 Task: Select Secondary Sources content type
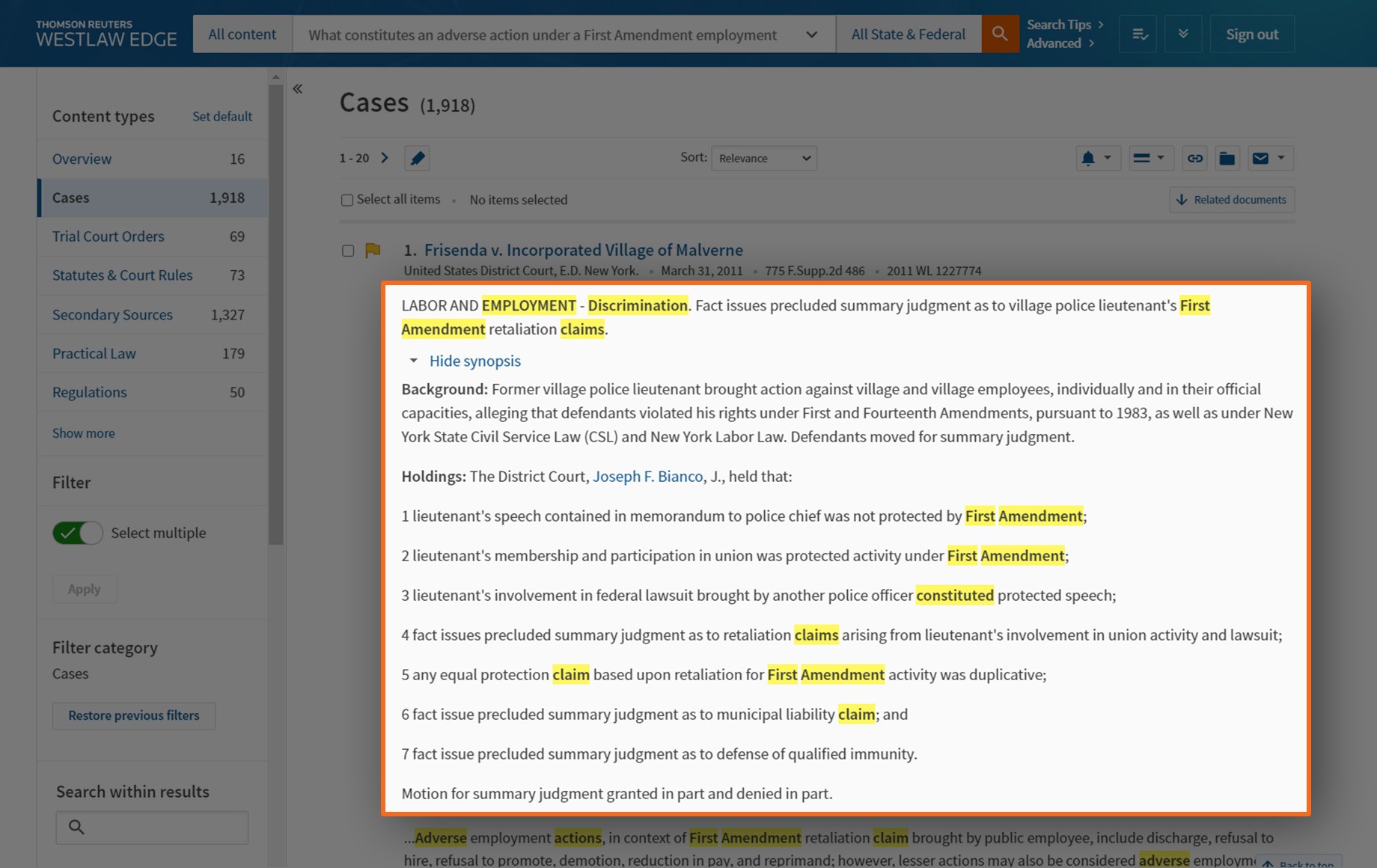click(112, 314)
